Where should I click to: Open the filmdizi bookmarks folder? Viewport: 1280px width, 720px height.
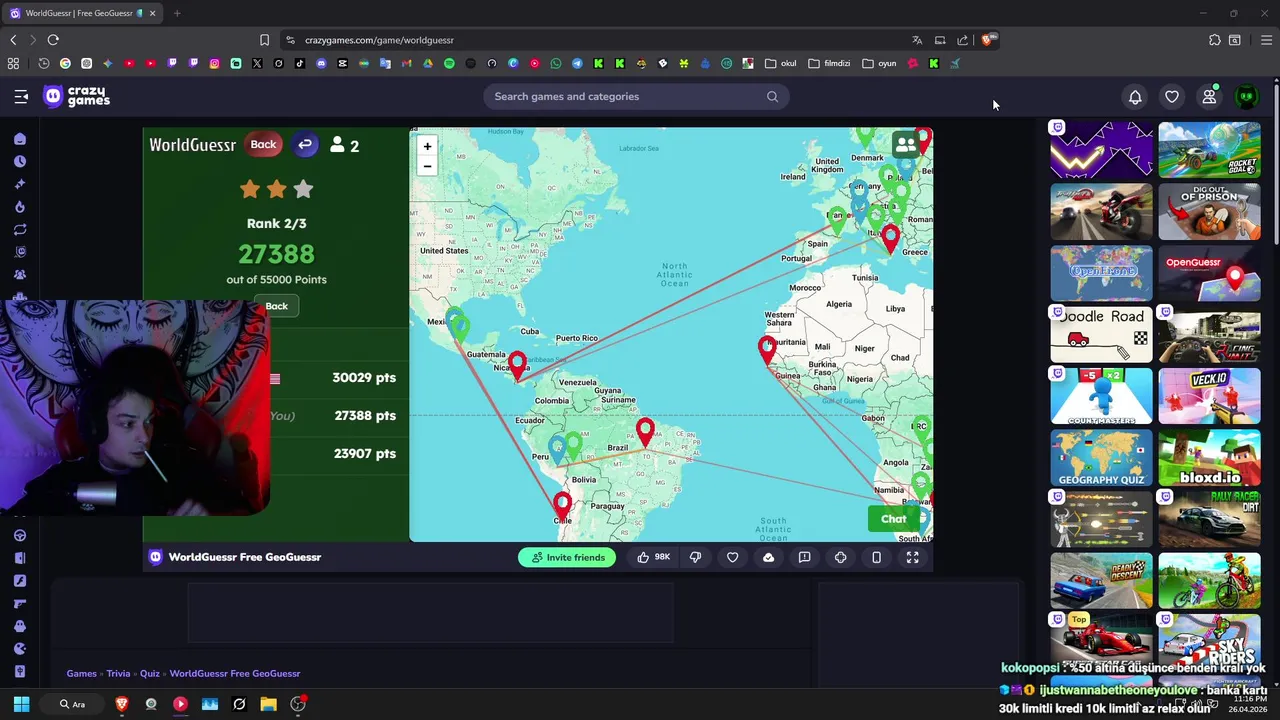829,63
